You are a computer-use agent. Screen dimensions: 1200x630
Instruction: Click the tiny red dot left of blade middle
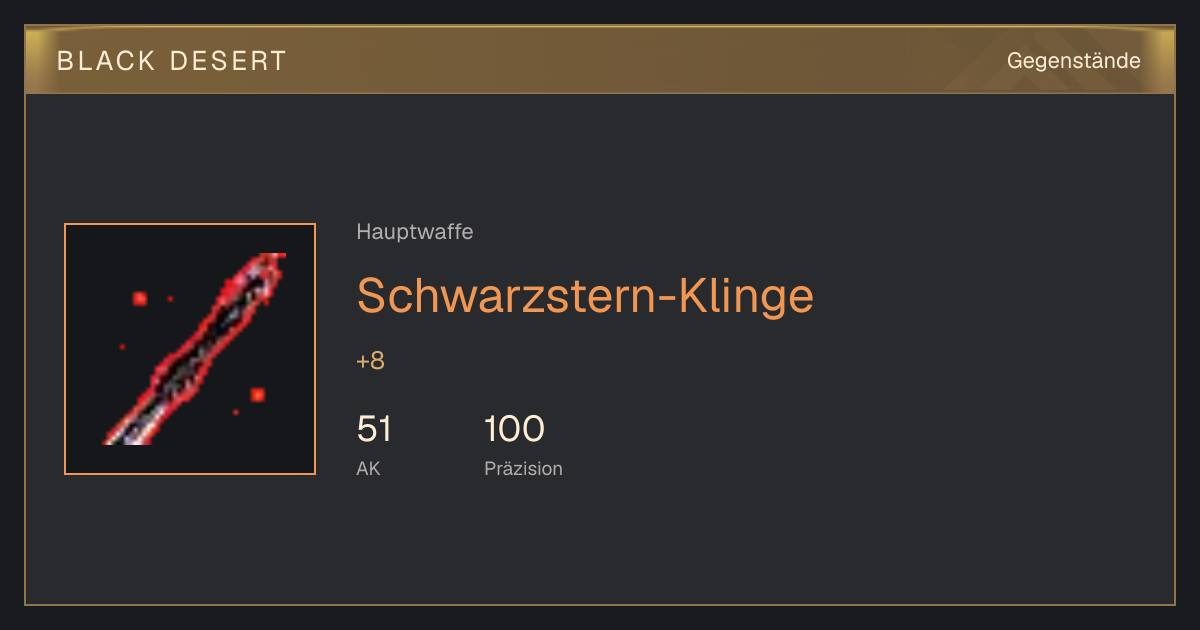[122, 347]
